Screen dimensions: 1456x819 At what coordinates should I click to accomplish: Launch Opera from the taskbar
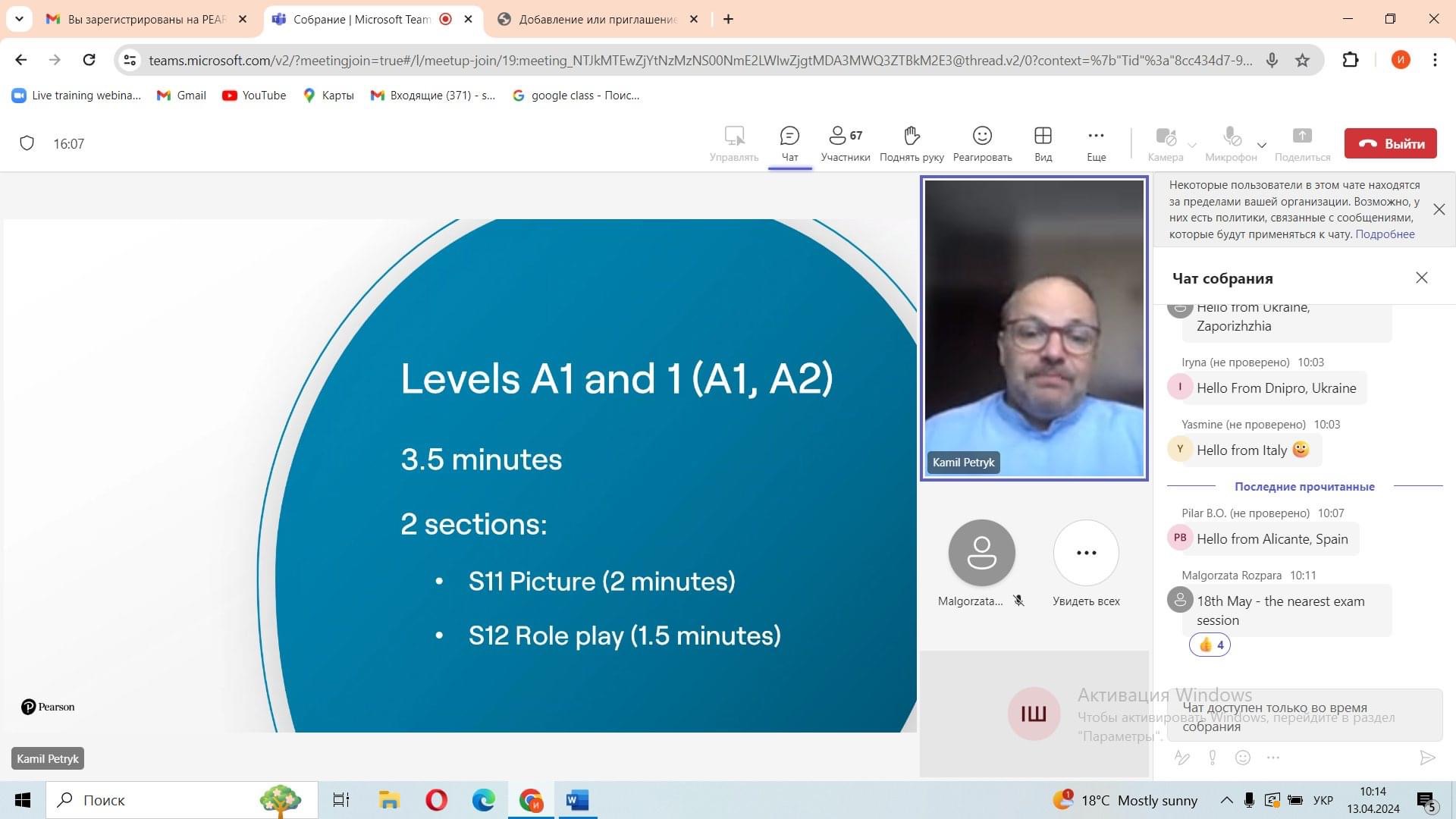click(x=436, y=800)
